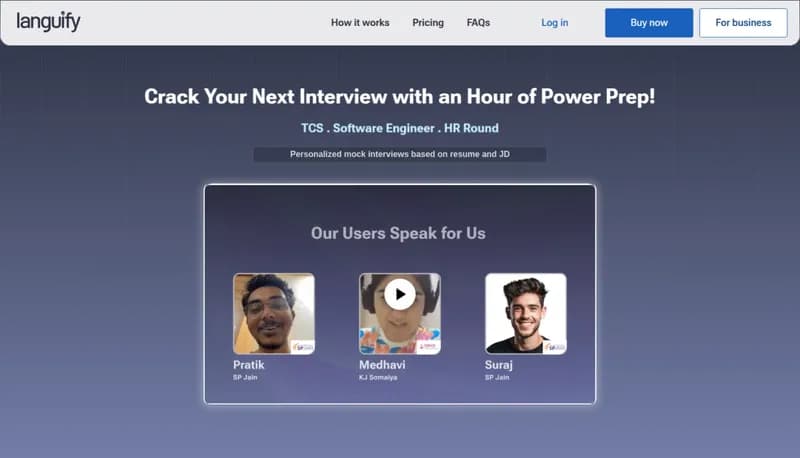The width and height of the screenshot is (800, 458).
Task: Select the name Pratik under the photo
Action: [248, 365]
